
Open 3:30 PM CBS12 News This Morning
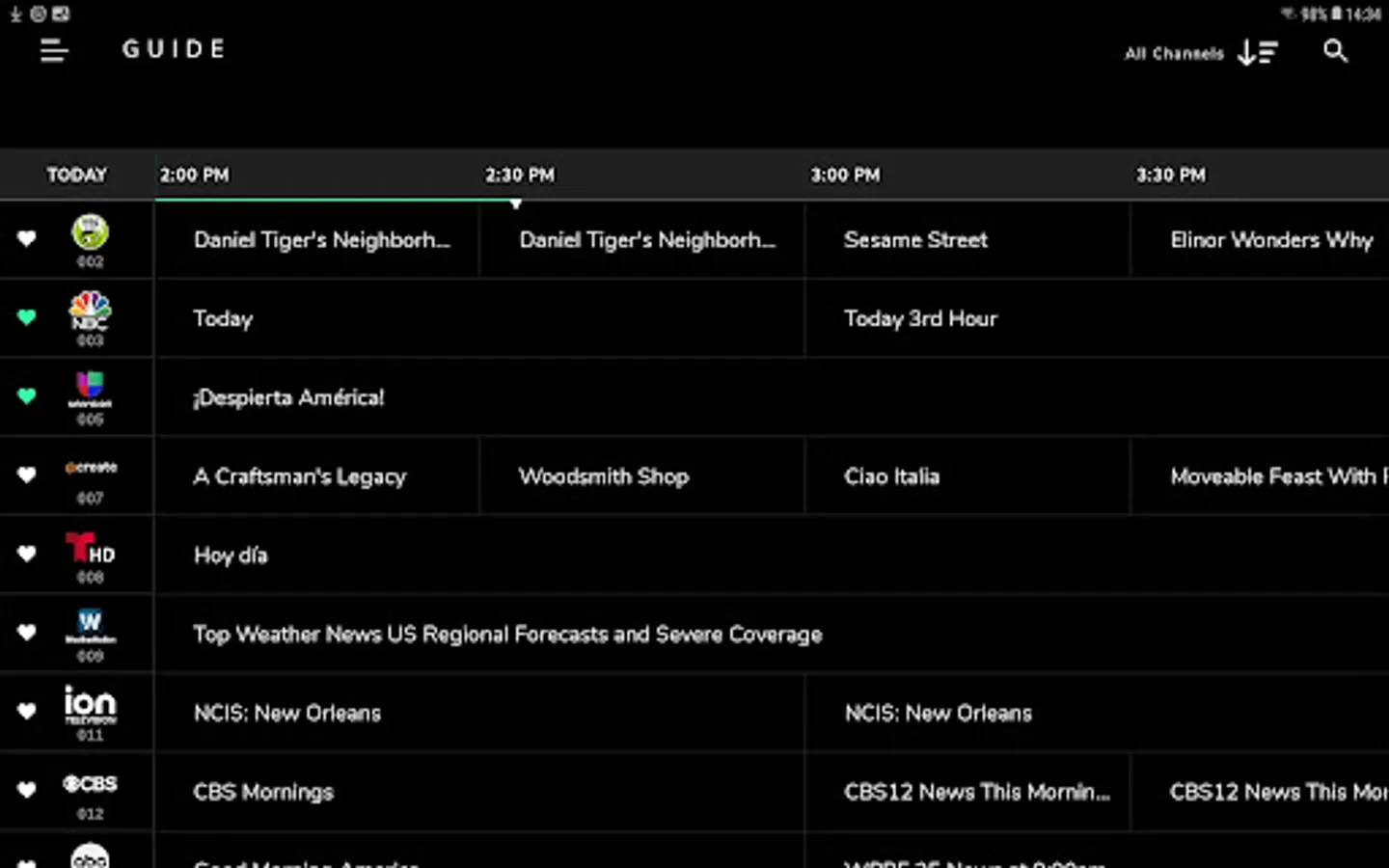pos(1260,792)
